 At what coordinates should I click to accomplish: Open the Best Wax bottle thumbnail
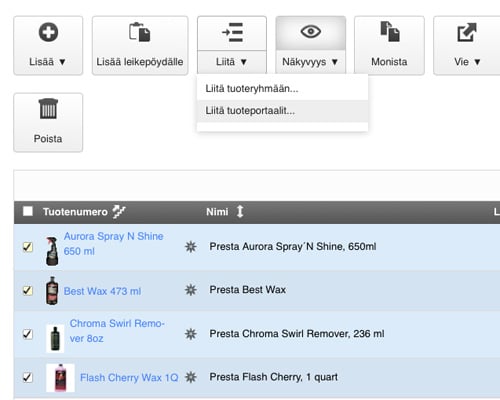click(52, 291)
